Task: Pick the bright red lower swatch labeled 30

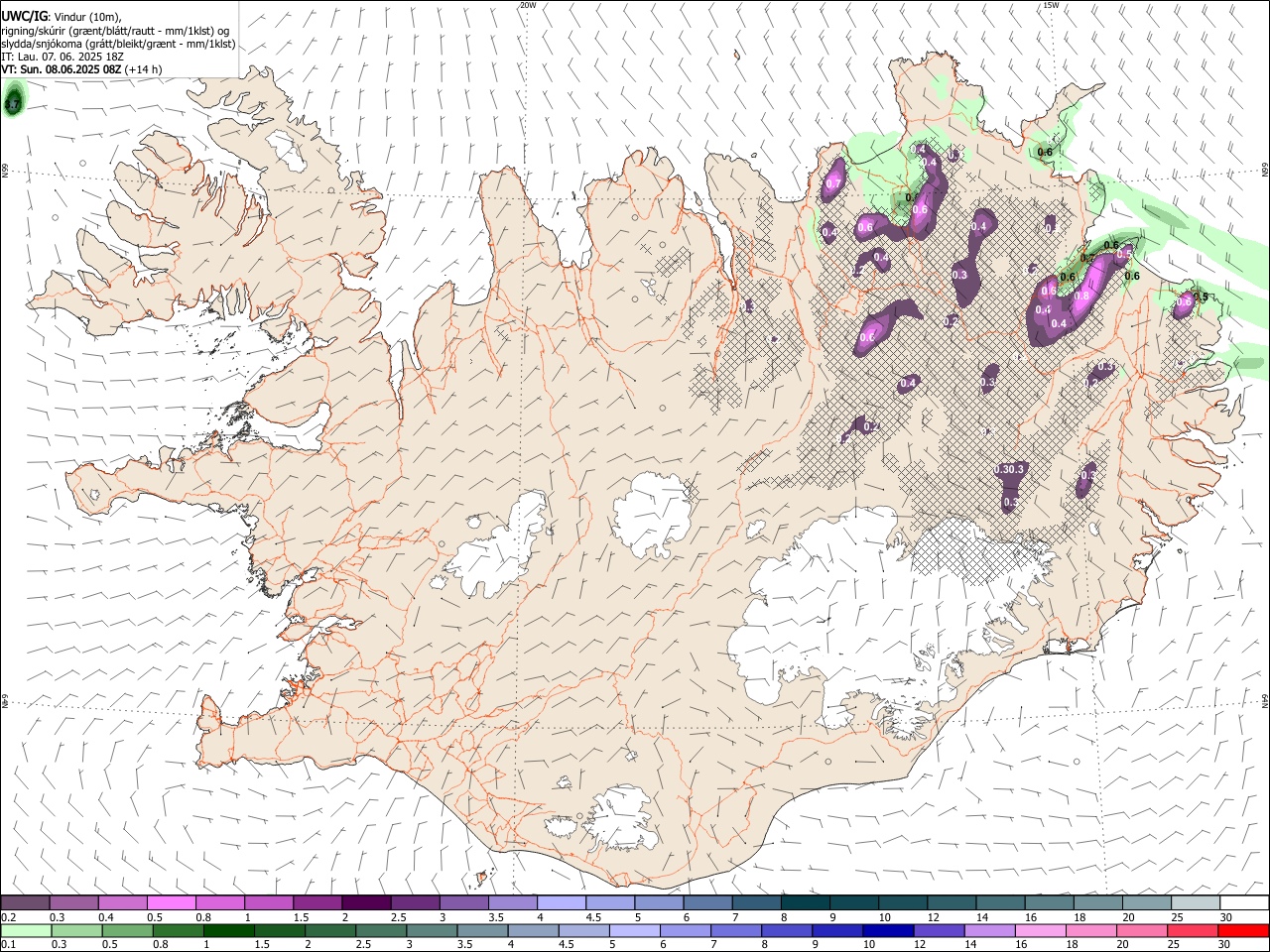Action: [1243, 930]
